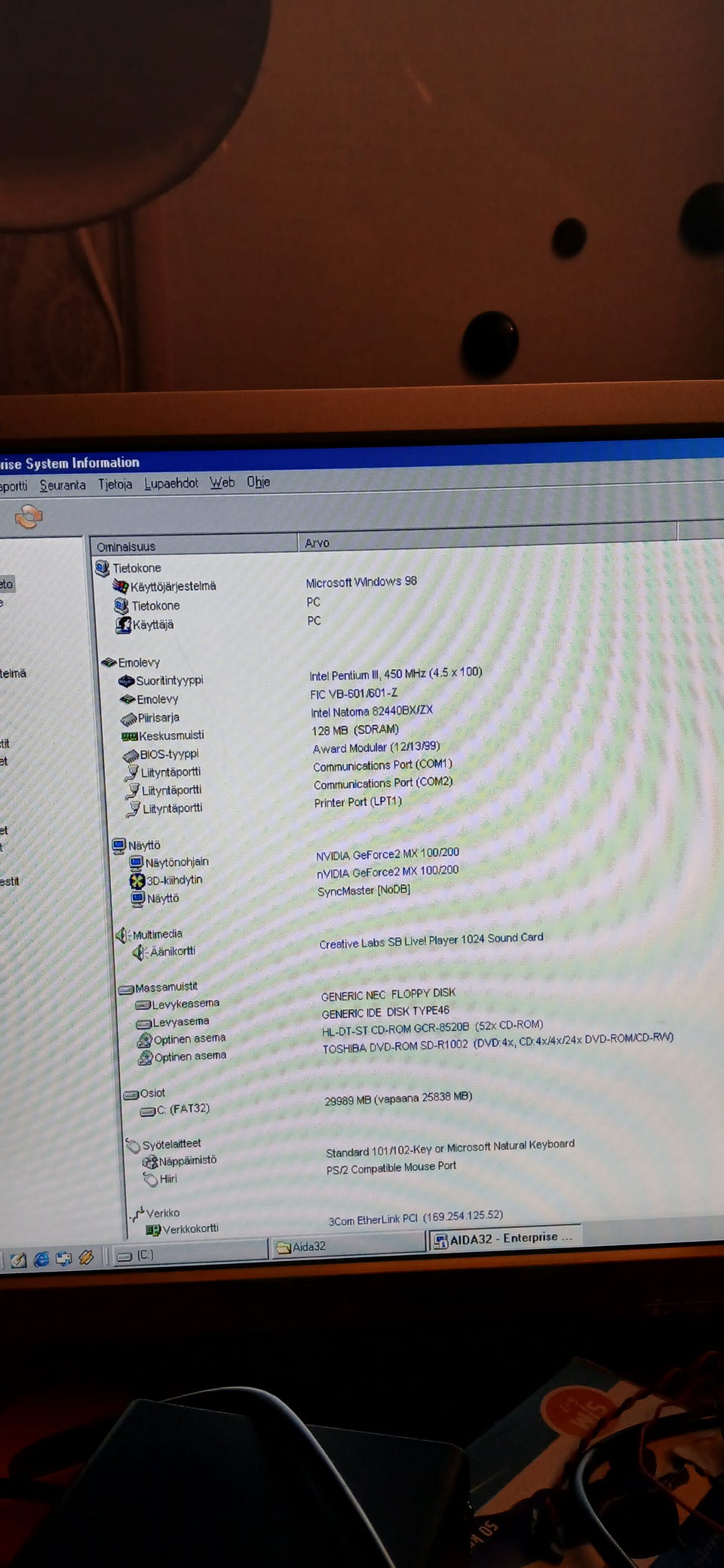This screenshot has width=724, height=1568.
Task: Click the AIDA32 System Information title bar
Action: tap(362, 456)
